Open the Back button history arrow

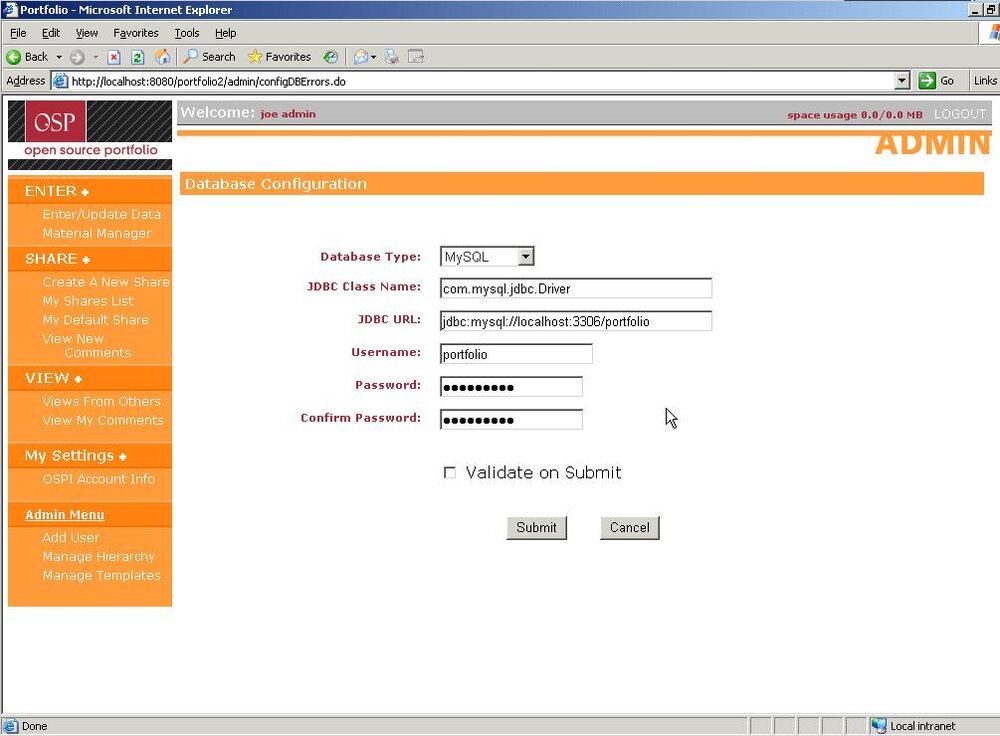[59, 57]
